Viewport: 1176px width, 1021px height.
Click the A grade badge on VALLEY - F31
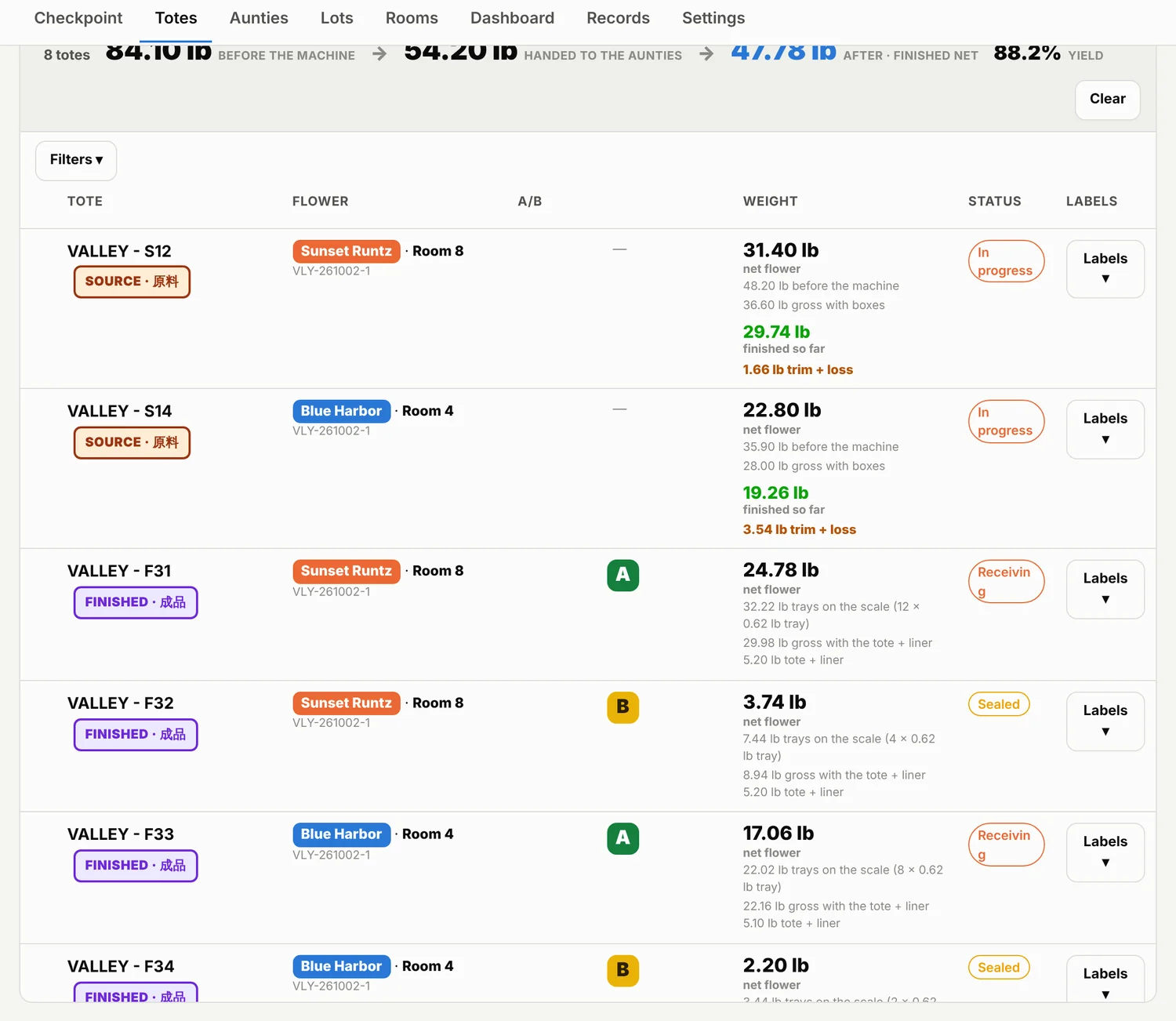point(622,575)
